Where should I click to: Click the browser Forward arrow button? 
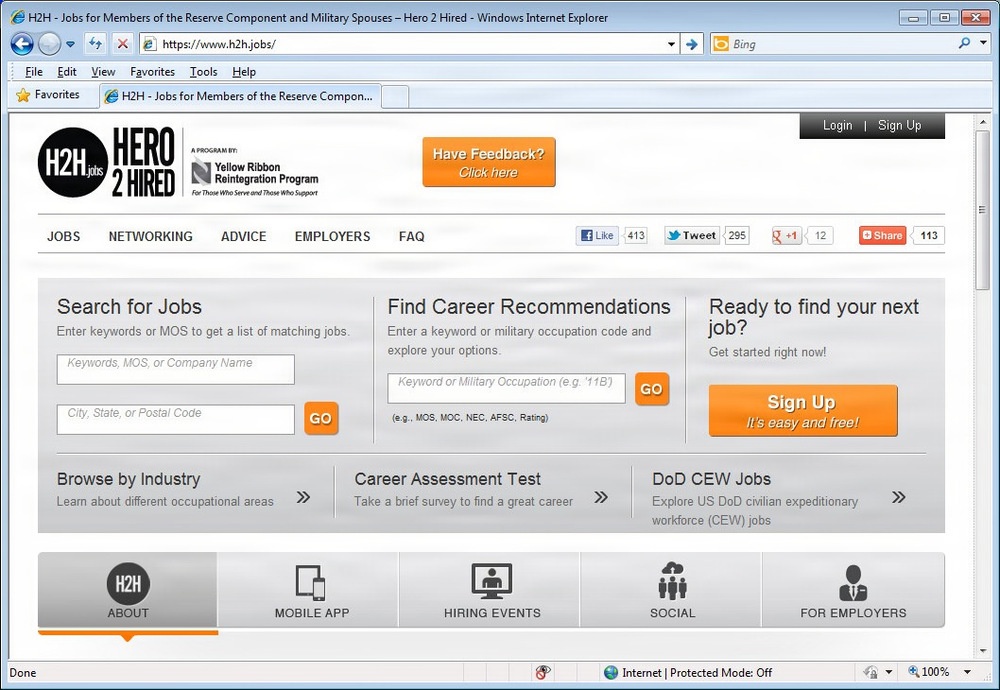49,44
